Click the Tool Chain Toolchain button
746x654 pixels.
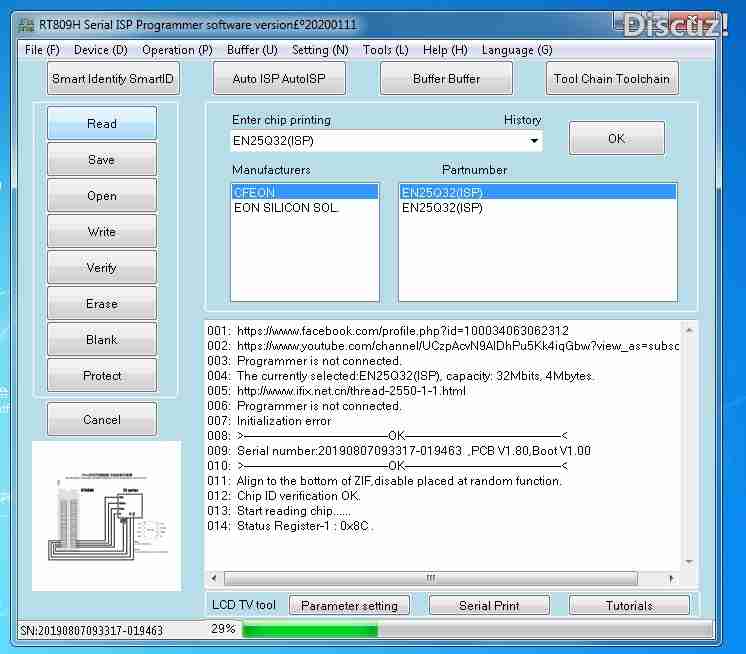(x=611, y=79)
